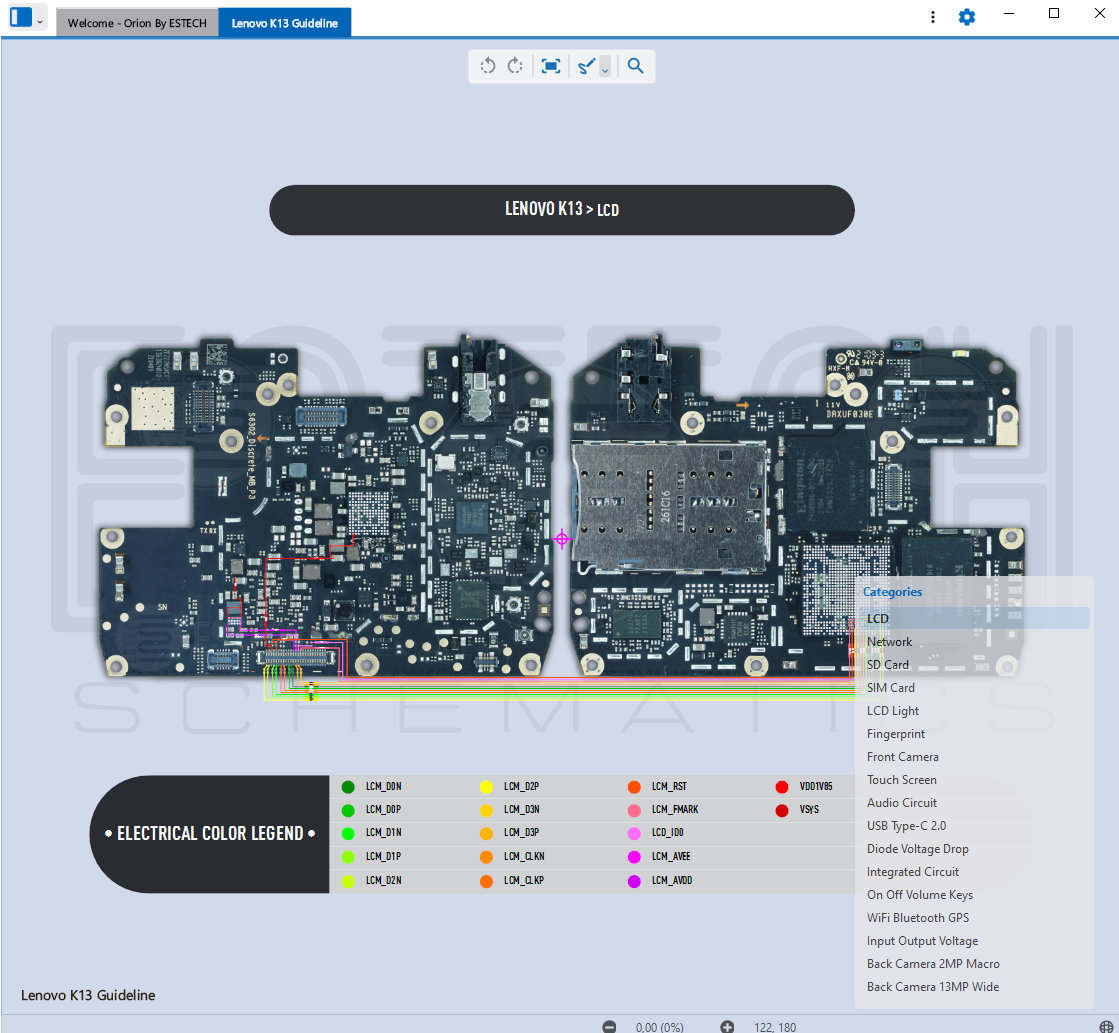
Task: Open Back Camera 13MP Wide category
Action: pos(974,987)
